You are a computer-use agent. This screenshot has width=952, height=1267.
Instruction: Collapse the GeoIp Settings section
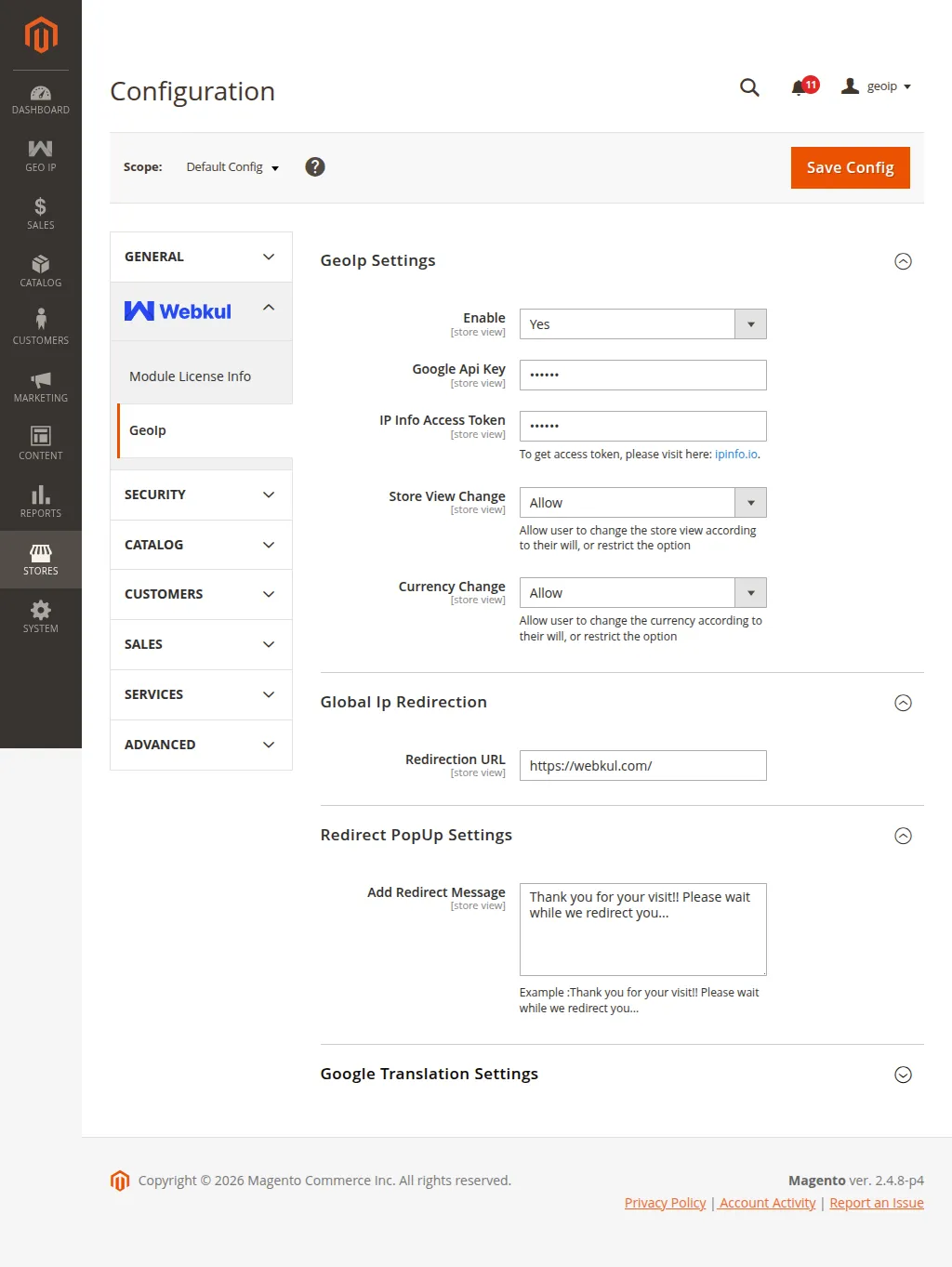tap(903, 261)
